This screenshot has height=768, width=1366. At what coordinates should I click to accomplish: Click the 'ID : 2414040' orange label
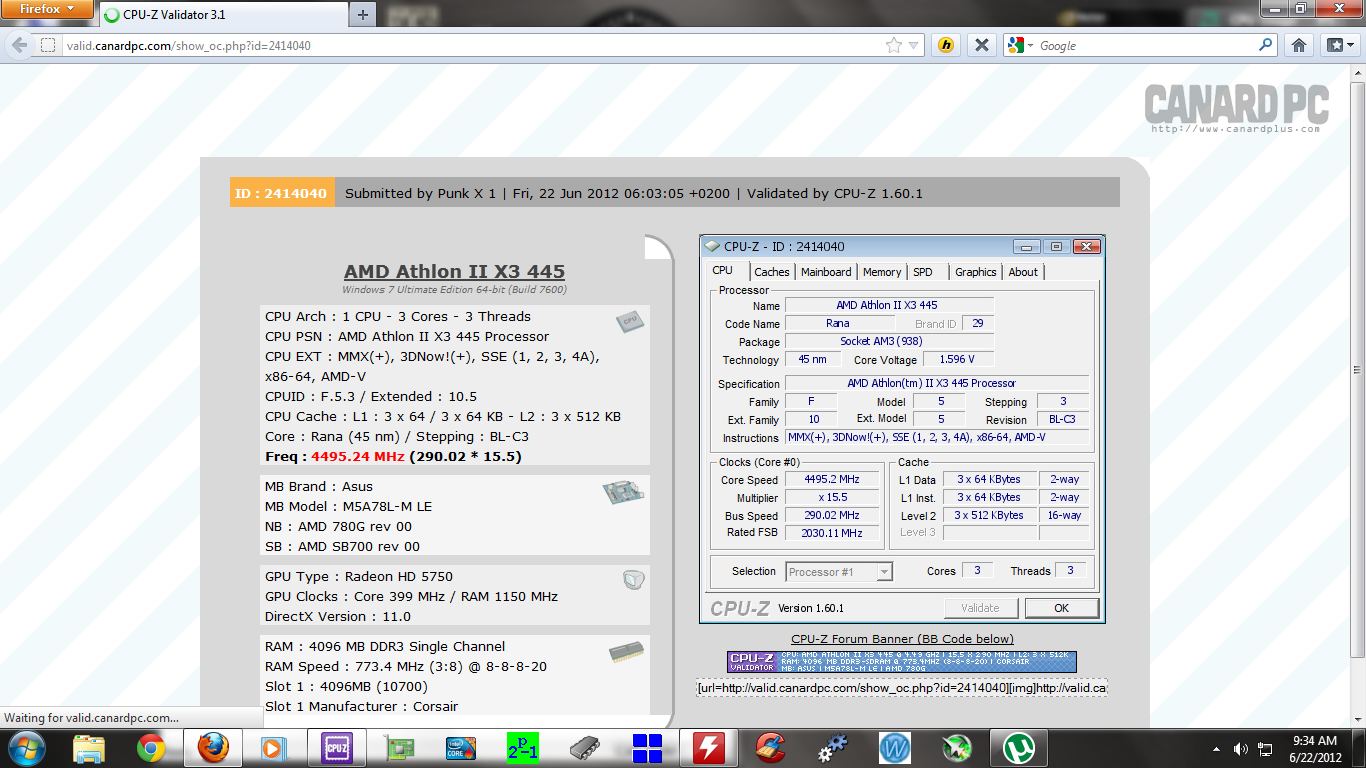point(282,193)
